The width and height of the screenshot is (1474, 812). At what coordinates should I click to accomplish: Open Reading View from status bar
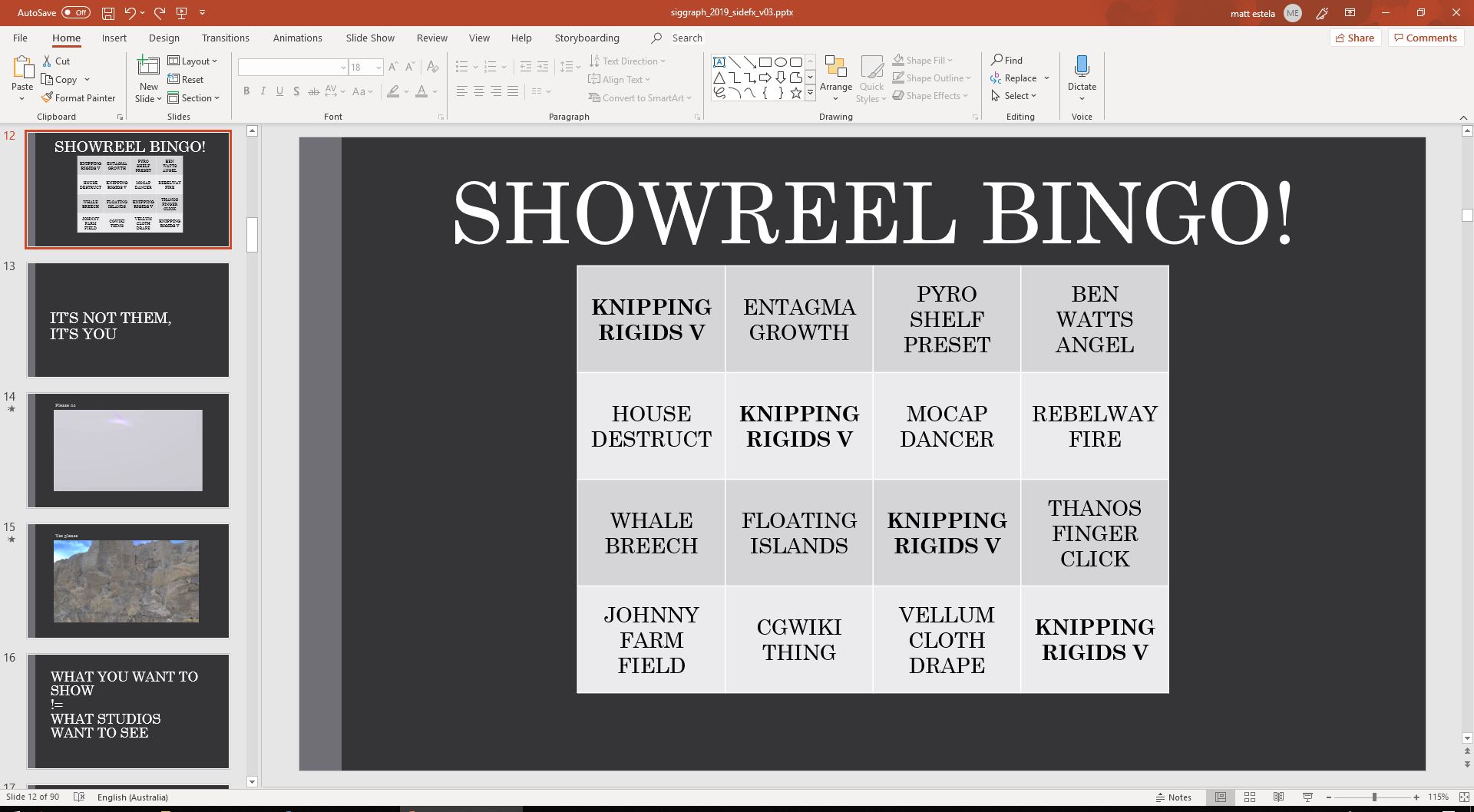click(1278, 797)
